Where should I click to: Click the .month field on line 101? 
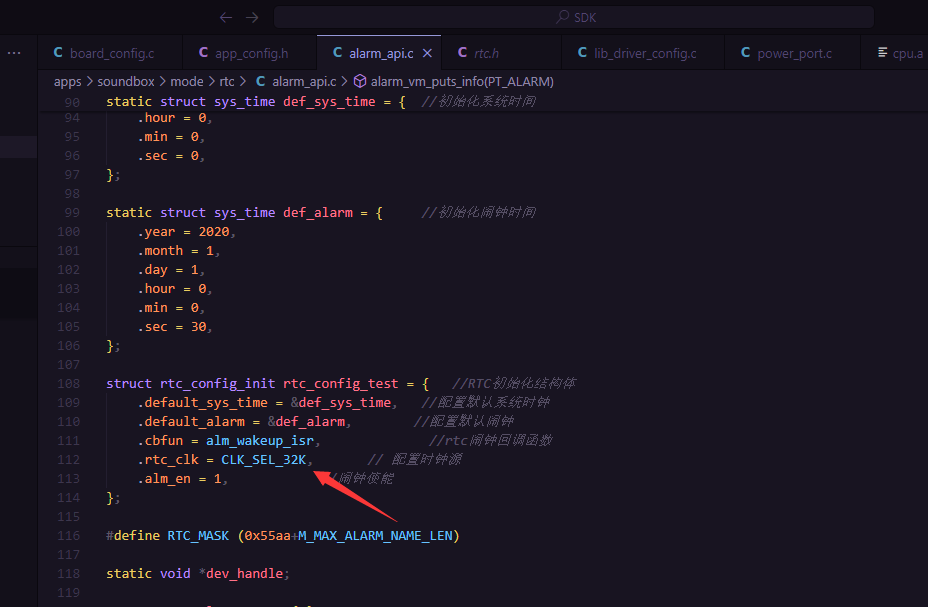160,251
